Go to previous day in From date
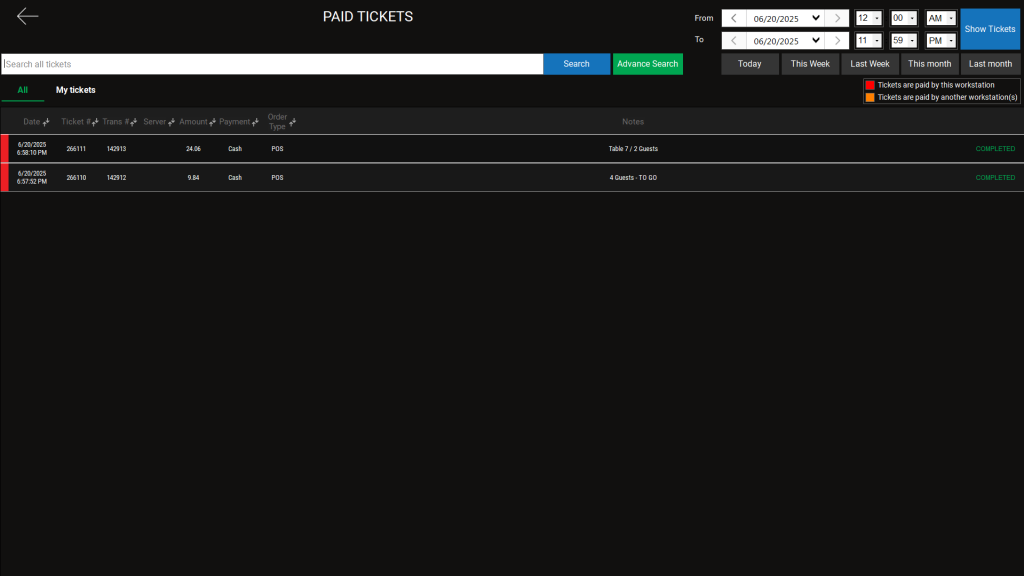 734,18
